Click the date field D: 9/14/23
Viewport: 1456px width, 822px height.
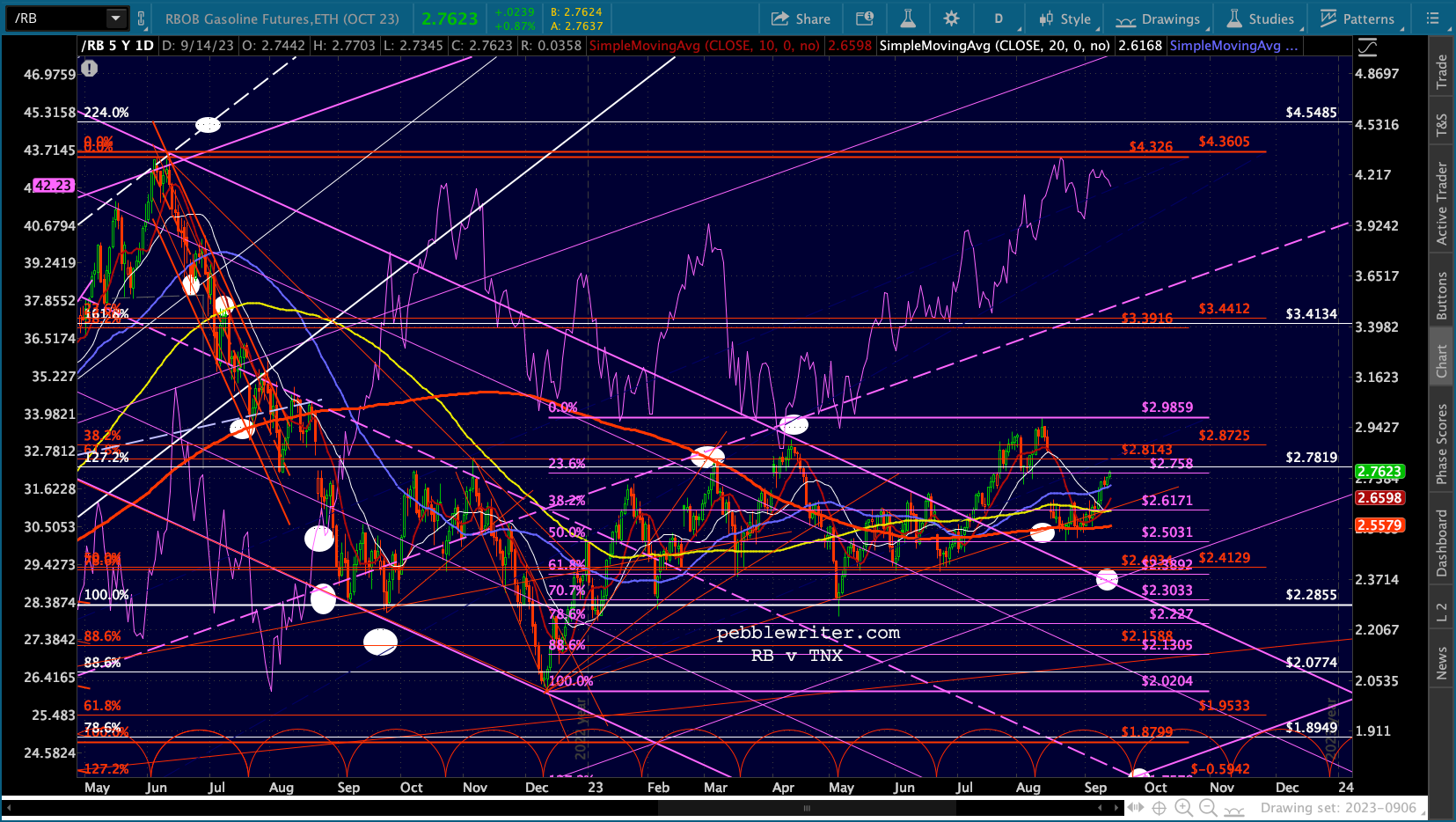pos(198,46)
